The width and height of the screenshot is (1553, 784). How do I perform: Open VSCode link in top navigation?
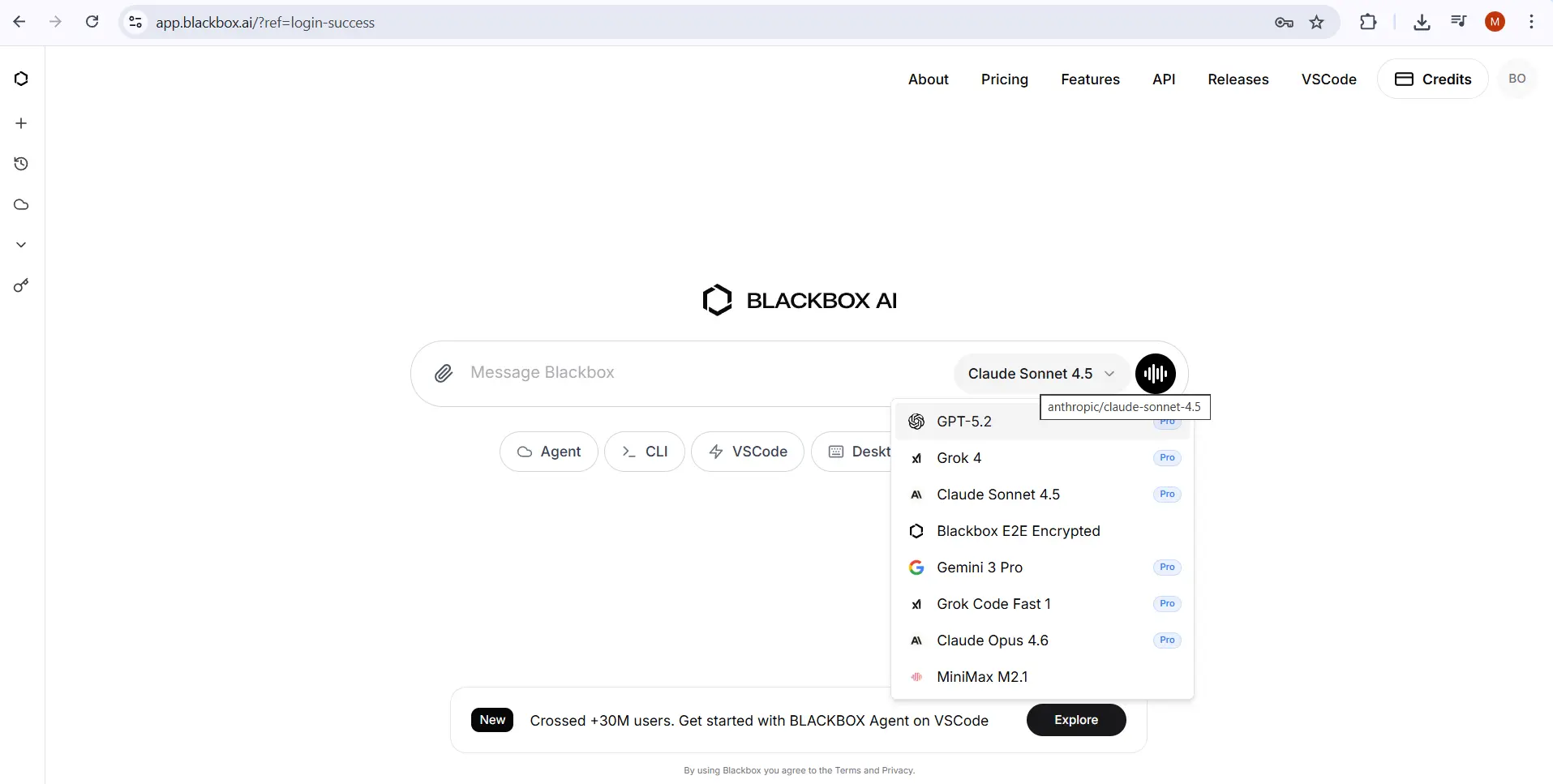click(x=1328, y=79)
